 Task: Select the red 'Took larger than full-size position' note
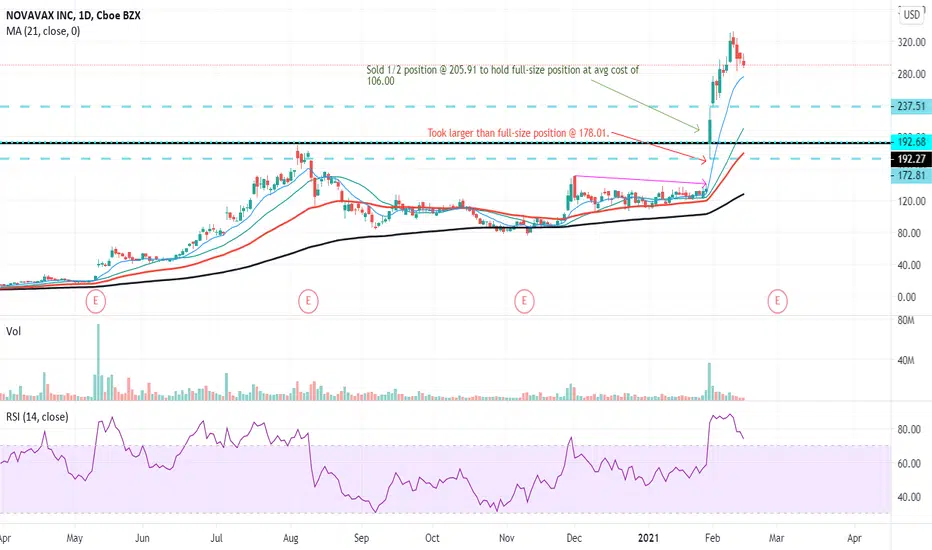(x=518, y=133)
